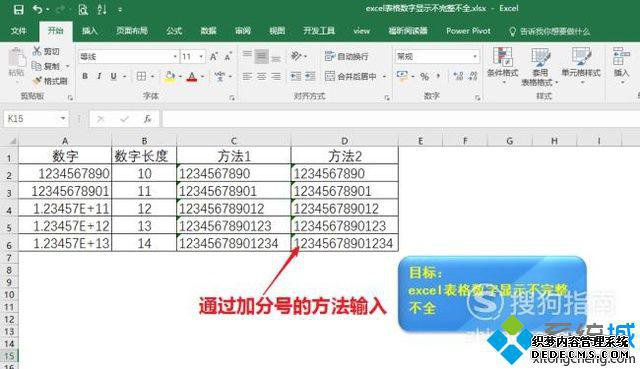Open Format as Table (套用表格格式)
The width and height of the screenshot is (640, 369).
[x=540, y=67]
